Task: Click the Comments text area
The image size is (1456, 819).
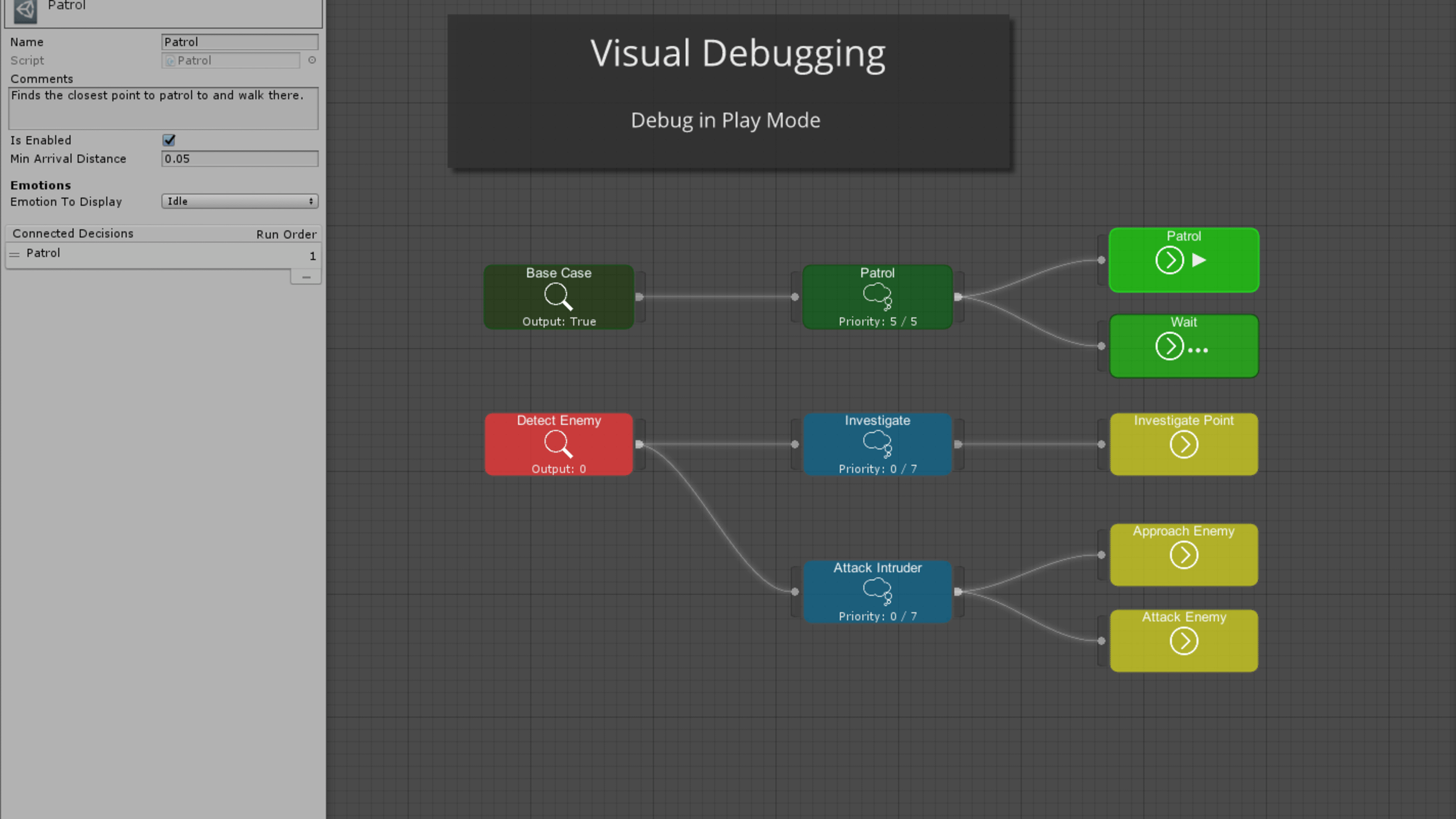Action: [164, 108]
